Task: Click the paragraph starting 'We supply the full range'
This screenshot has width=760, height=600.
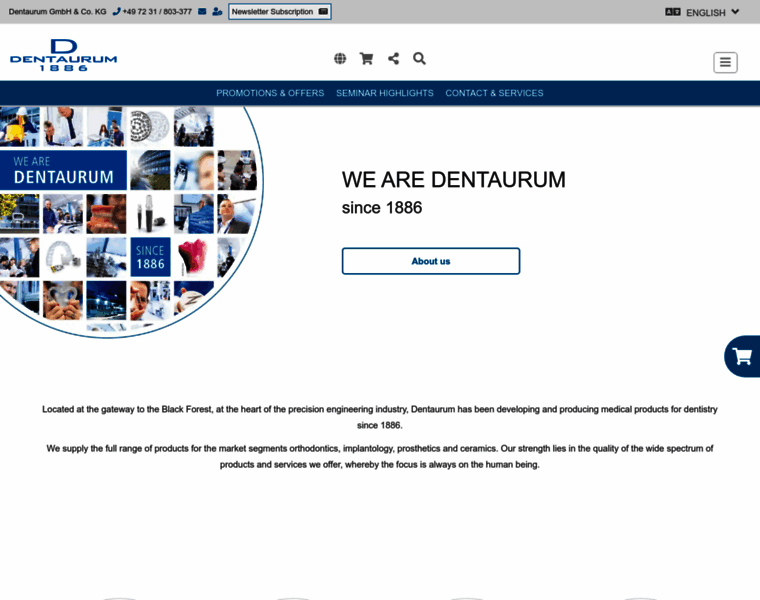Action: [380, 457]
